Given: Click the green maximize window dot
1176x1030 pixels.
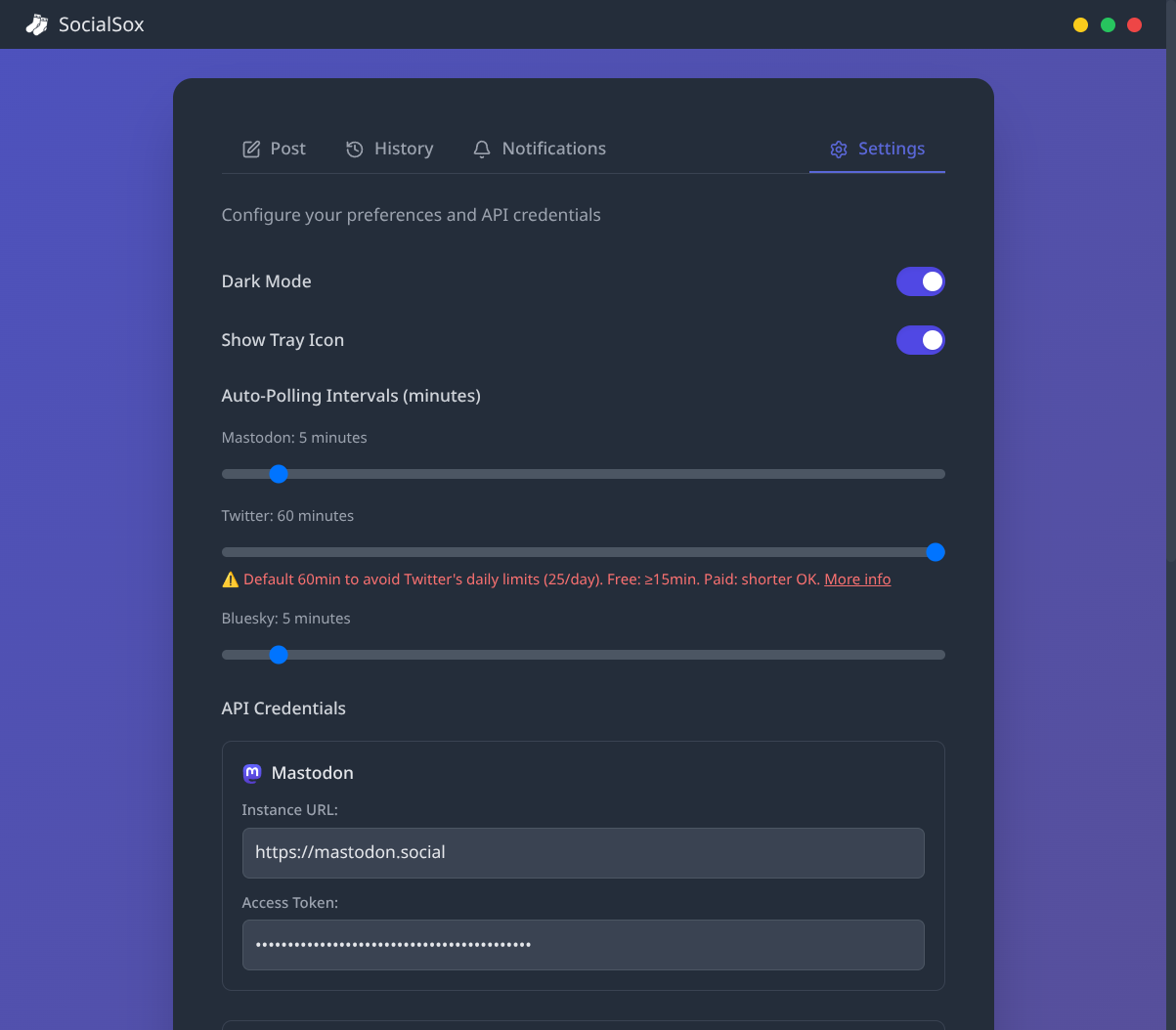Looking at the screenshot, I should pos(1108,24).
